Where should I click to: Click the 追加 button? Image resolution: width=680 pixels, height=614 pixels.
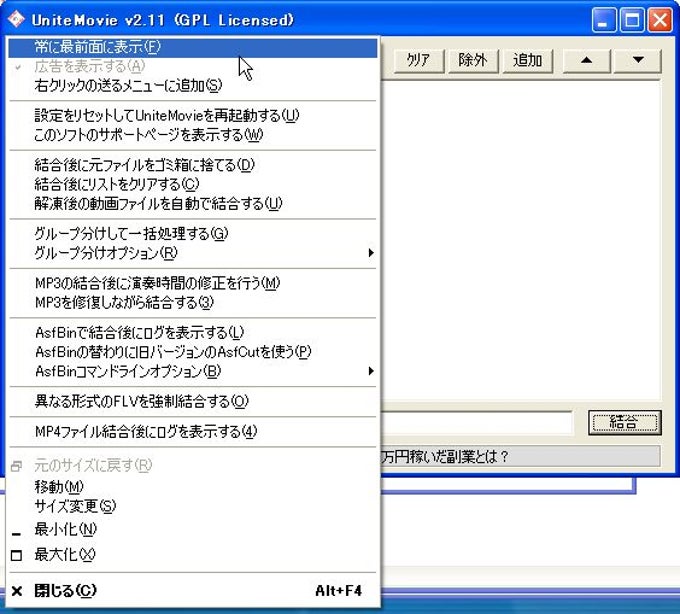(x=528, y=60)
